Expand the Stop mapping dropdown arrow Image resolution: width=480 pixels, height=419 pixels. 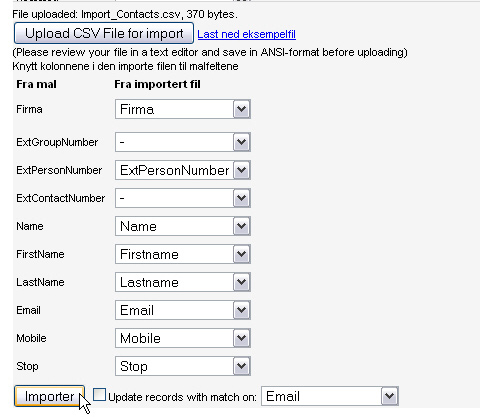pos(241,366)
